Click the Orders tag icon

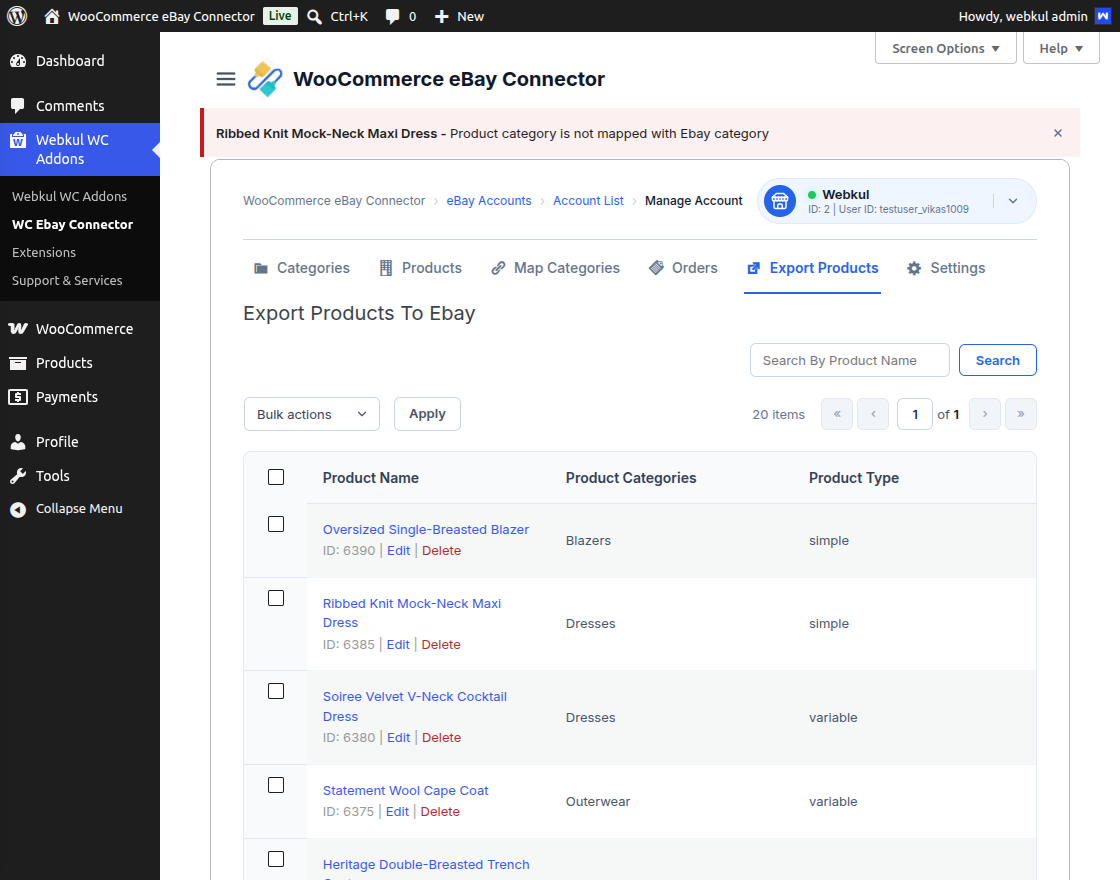(x=656, y=268)
